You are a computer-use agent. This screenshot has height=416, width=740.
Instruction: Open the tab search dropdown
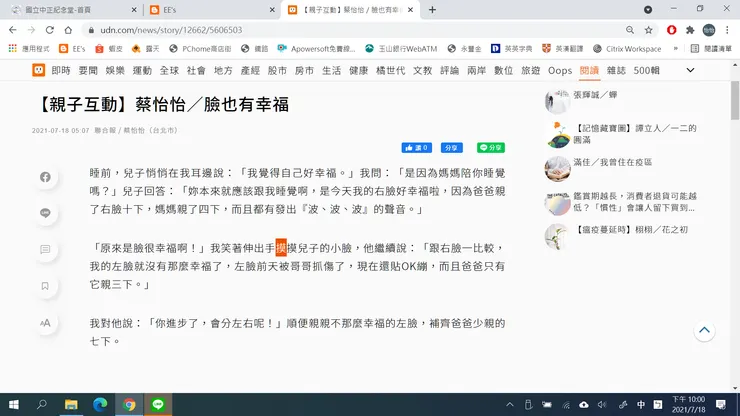(x=648, y=9)
